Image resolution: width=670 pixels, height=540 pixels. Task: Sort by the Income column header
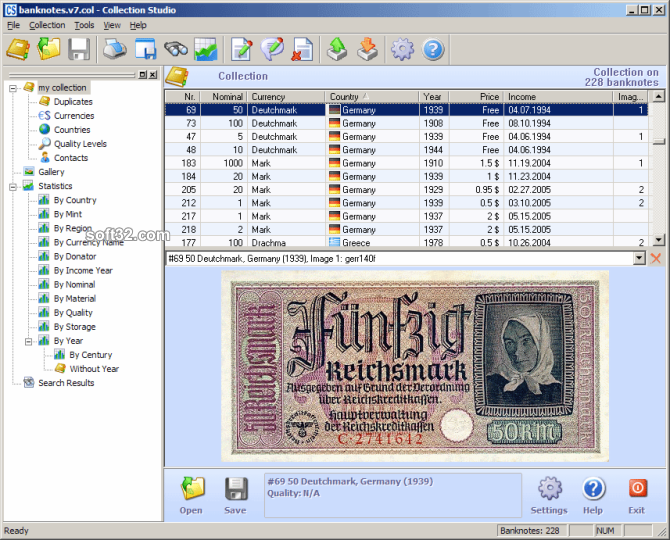[558, 97]
